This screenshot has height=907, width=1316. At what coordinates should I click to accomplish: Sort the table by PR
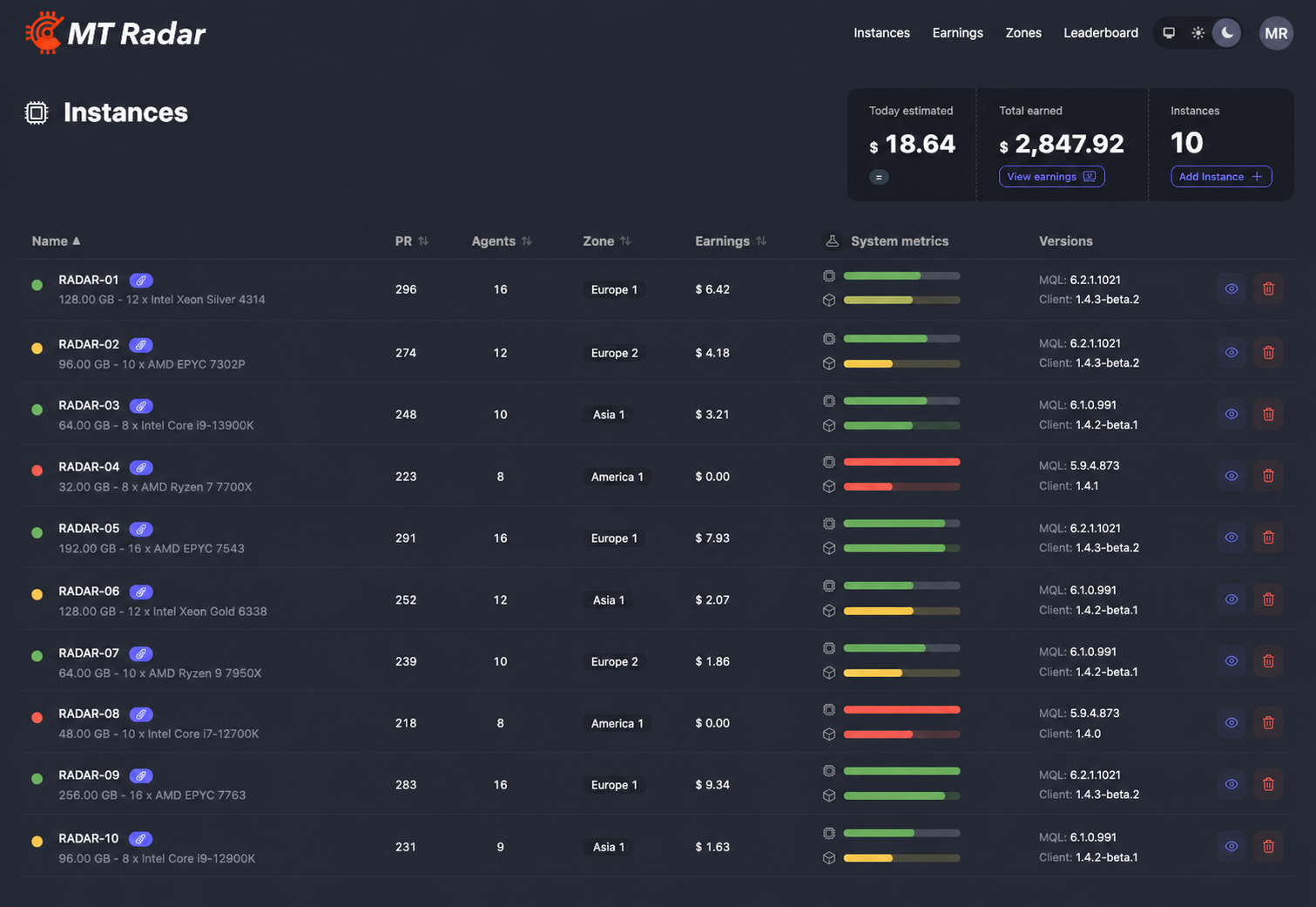point(412,241)
